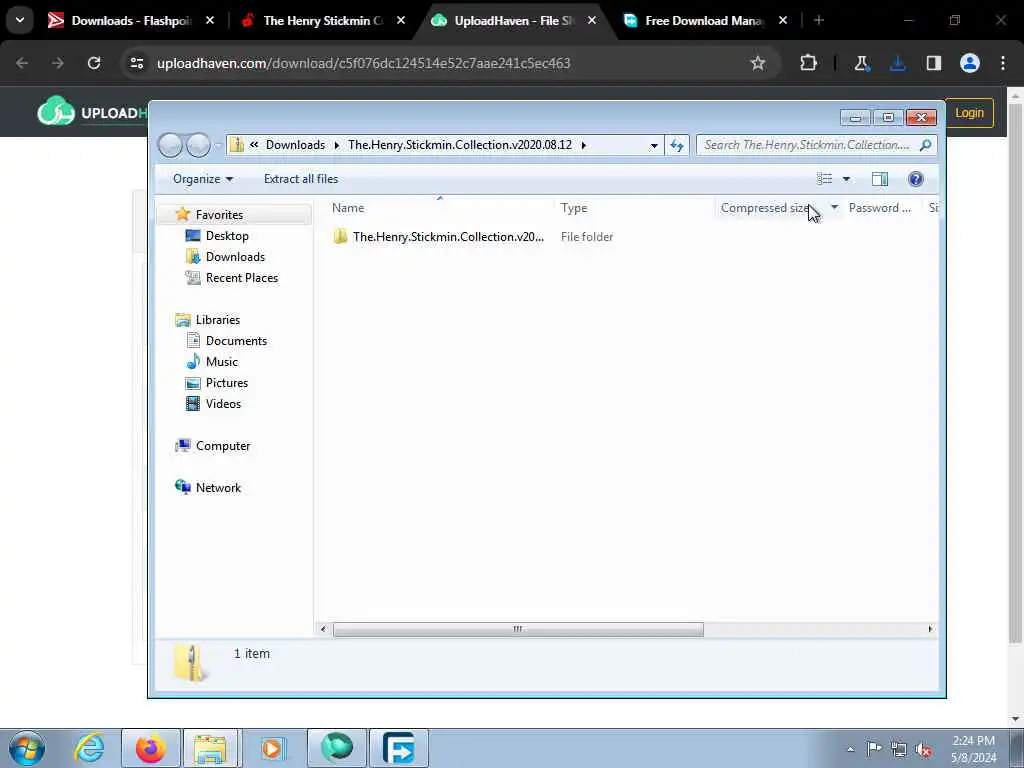Select The.Henry.Stickmin.Collection folder row
Viewport: 1024px width, 768px height.
point(448,237)
